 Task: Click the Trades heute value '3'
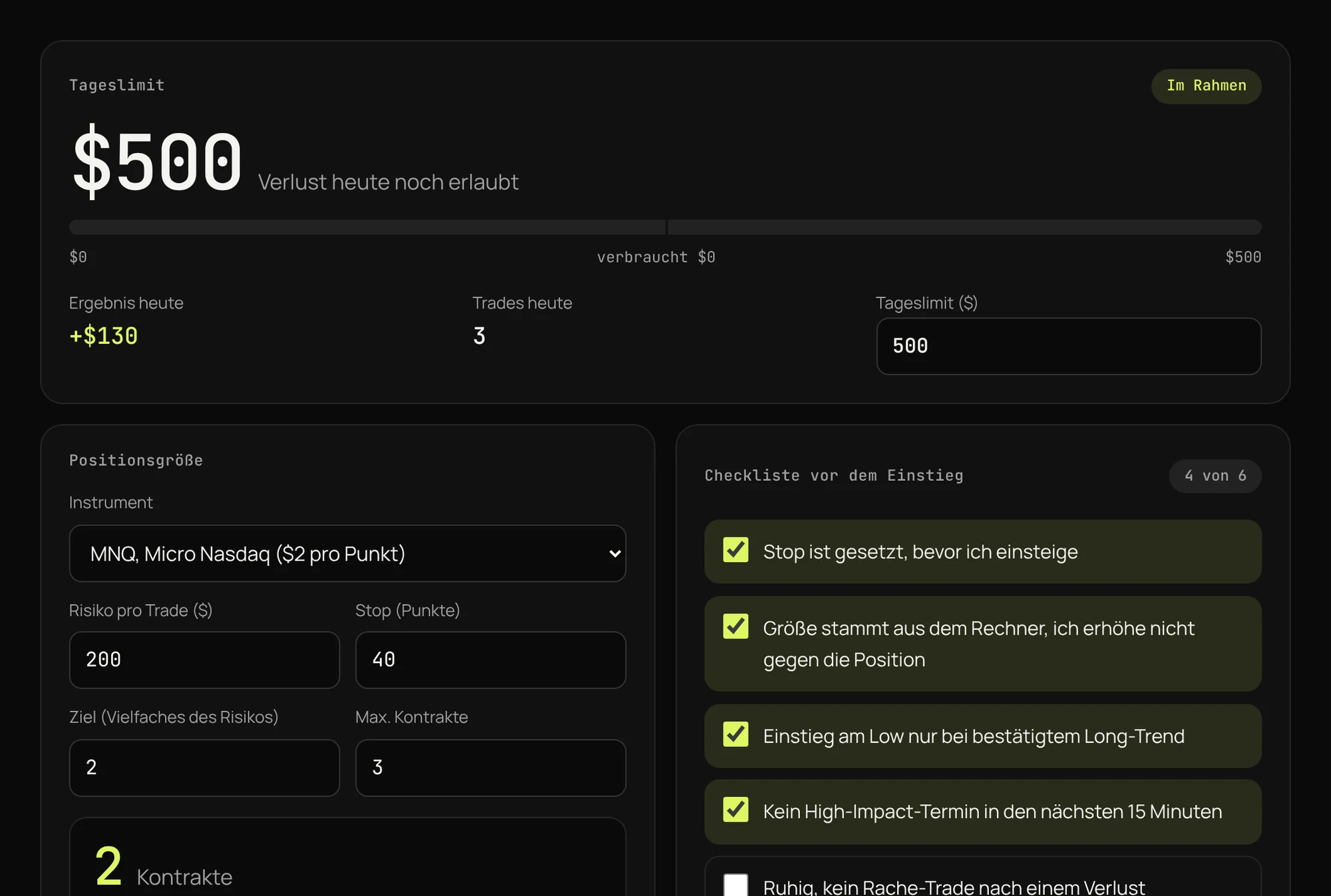point(479,336)
